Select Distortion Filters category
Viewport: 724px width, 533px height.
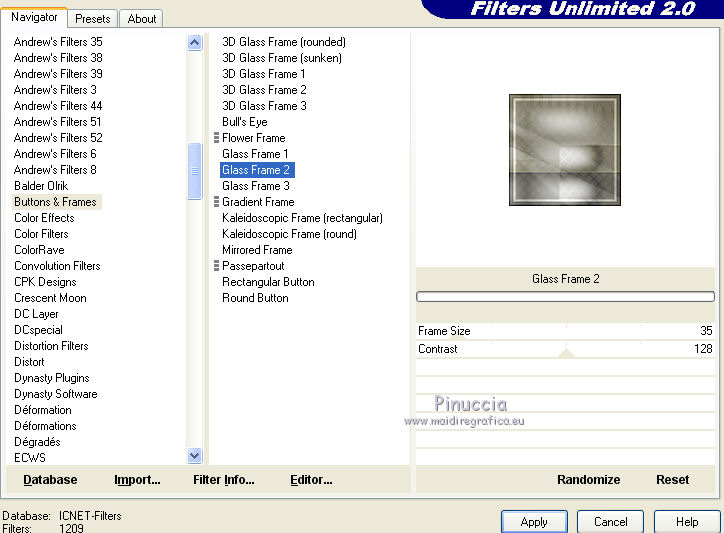point(51,346)
